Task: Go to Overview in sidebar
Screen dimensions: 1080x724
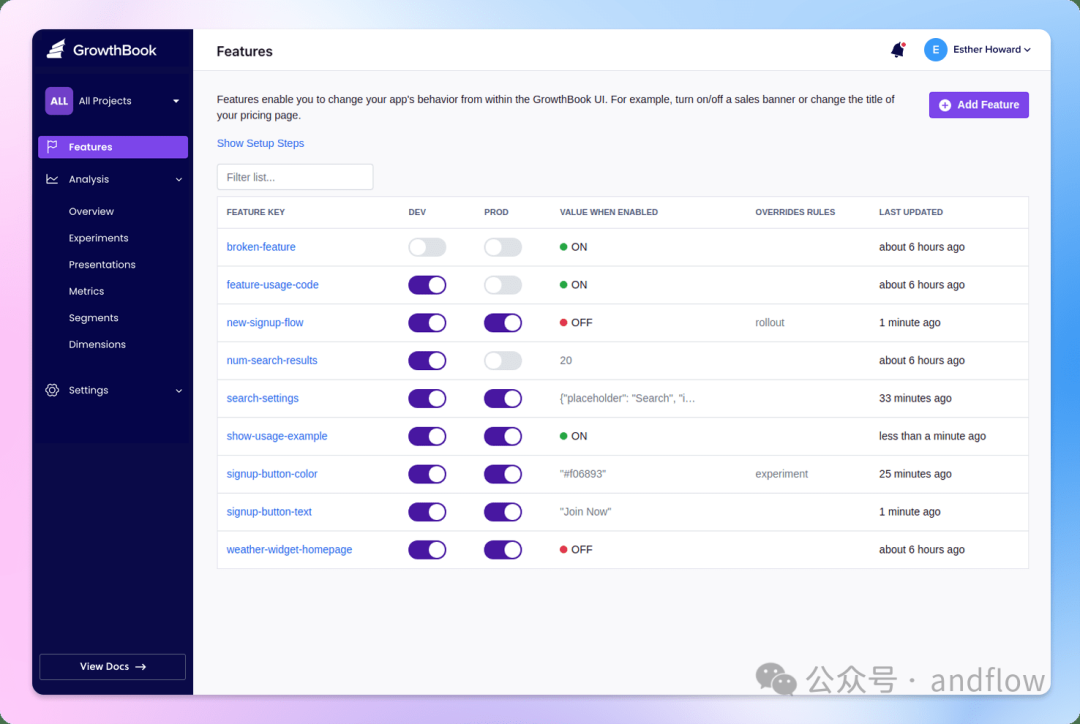Action: tap(91, 211)
